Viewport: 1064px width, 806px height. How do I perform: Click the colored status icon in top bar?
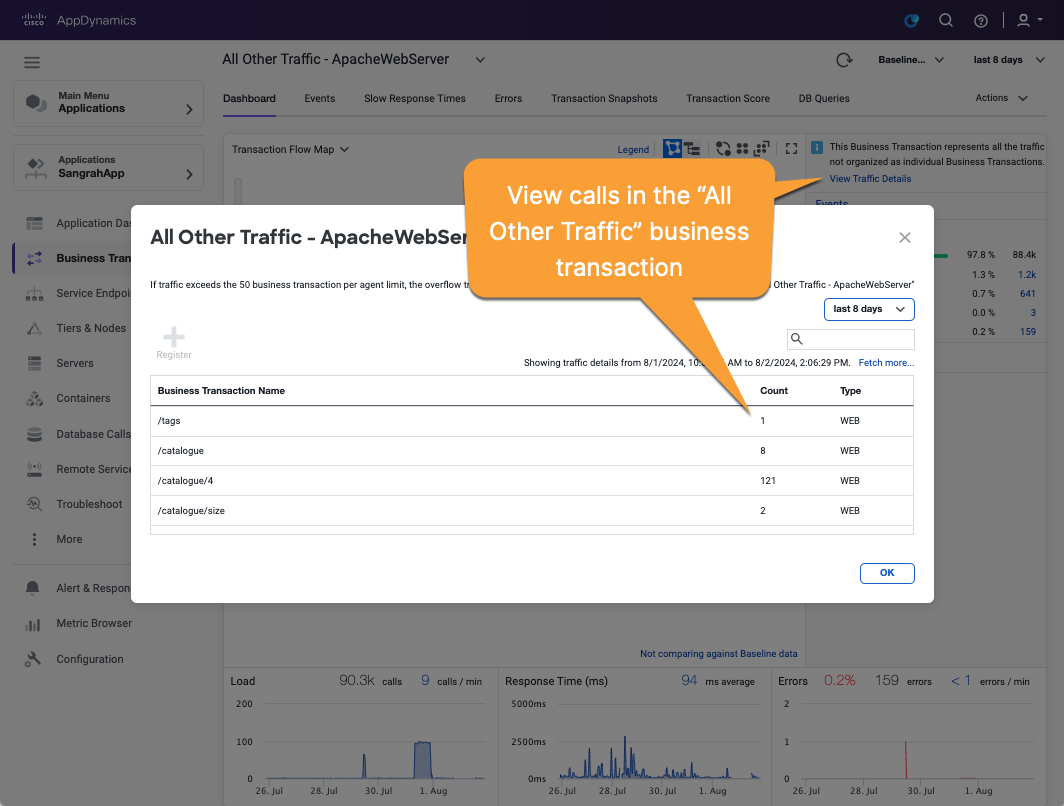pyautogui.click(x=911, y=20)
